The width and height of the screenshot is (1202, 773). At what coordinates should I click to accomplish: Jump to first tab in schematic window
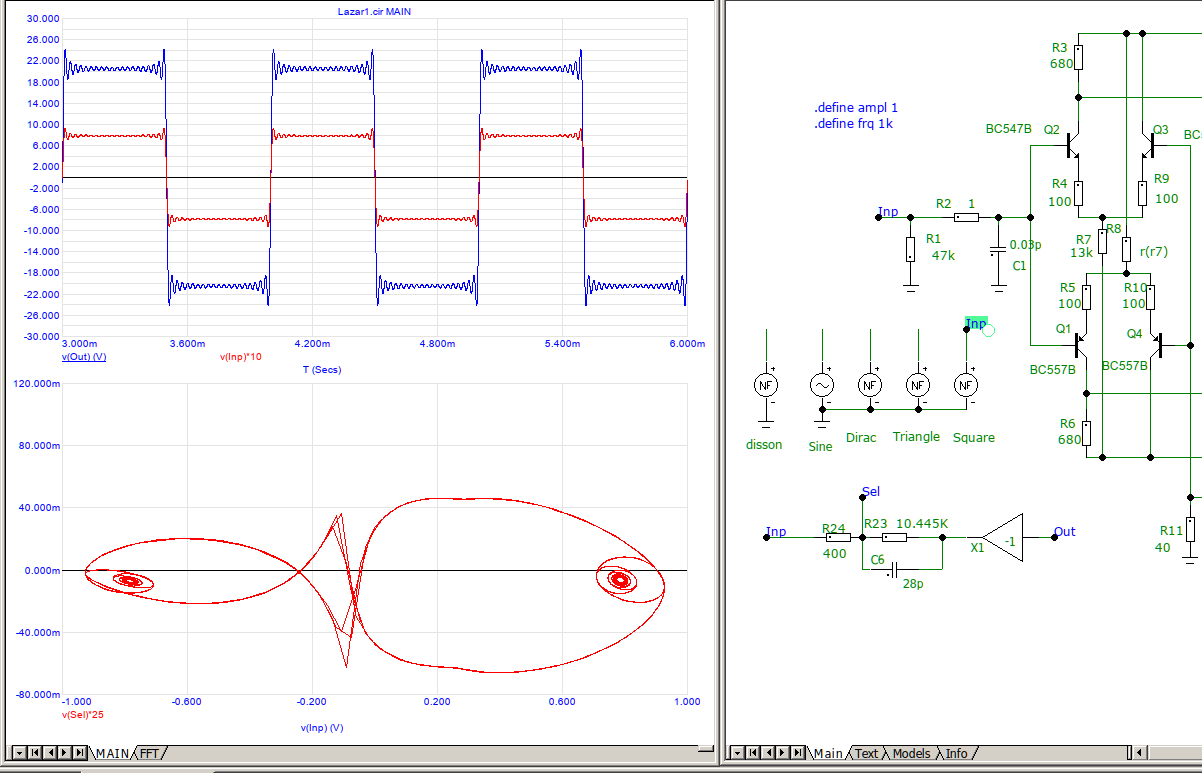click(754, 752)
